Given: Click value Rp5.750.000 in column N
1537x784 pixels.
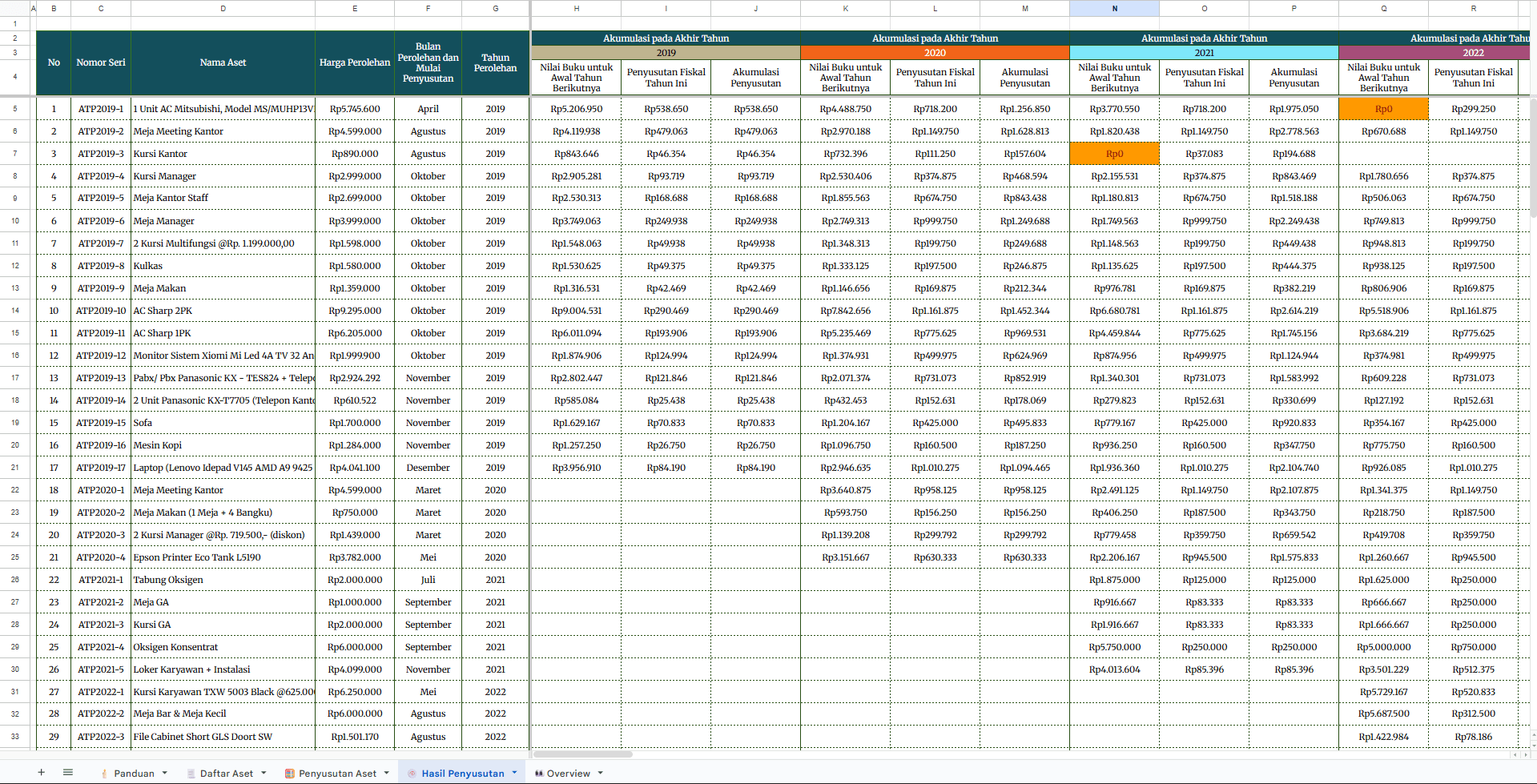Looking at the screenshot, I should 1114,646.
